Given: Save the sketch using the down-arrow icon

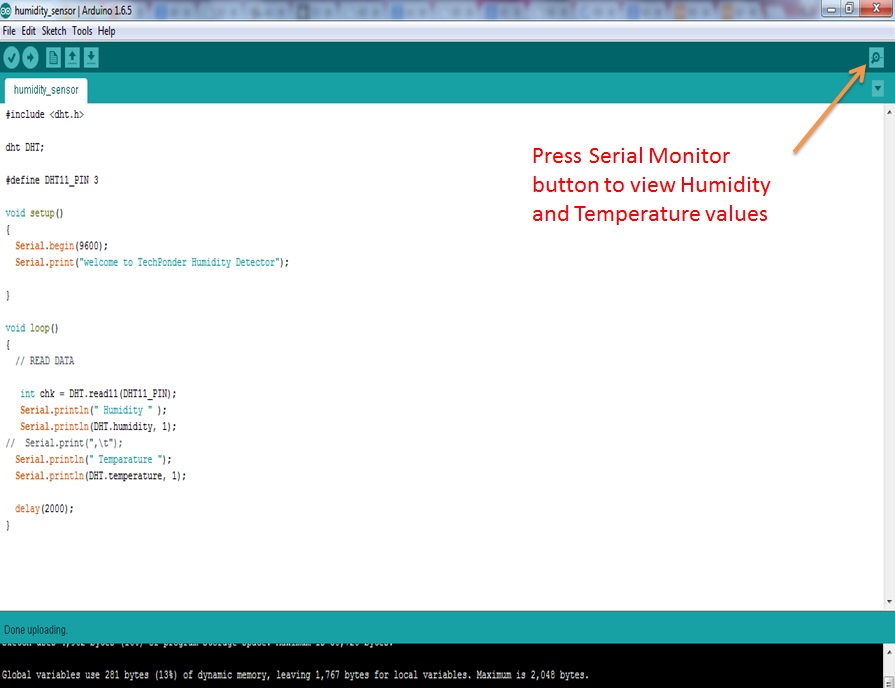Looking at the screenshot, I should [x=91, y=58].
